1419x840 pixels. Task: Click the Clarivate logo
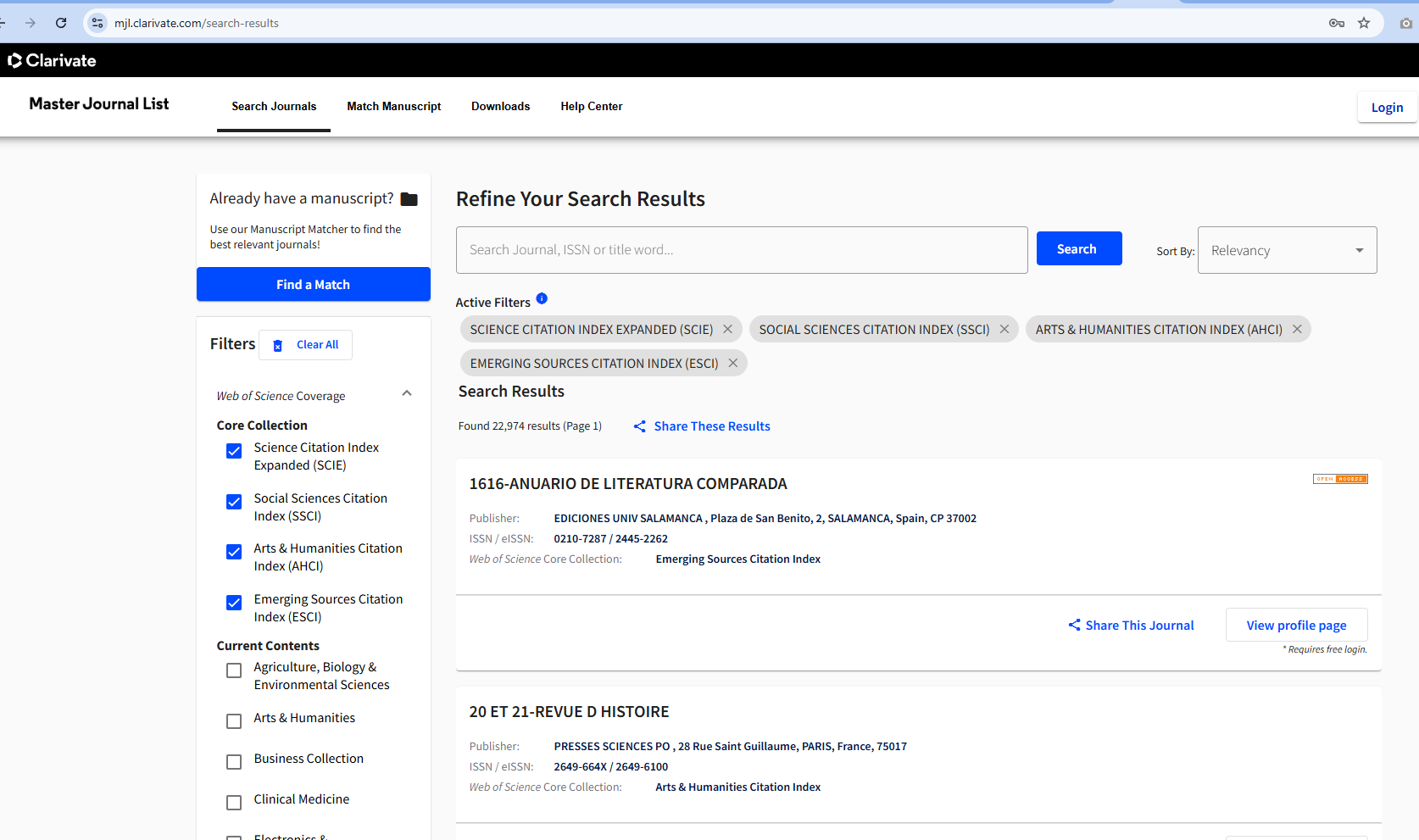click(52, 60)
